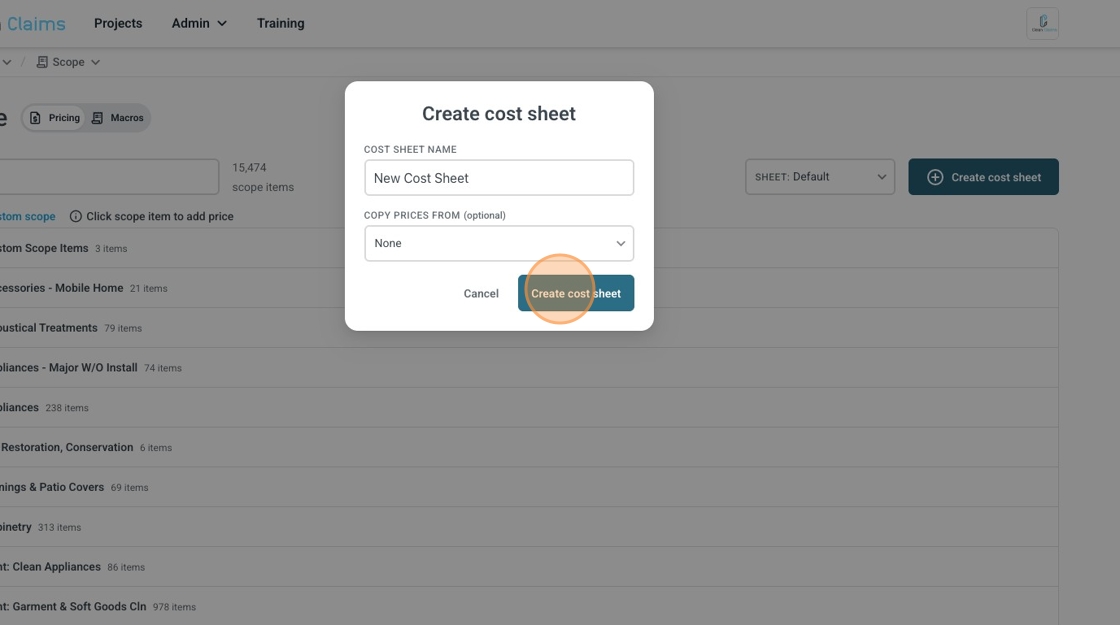Click the plus circle icon on Create cost sheet
Screen dimensions: 1120x625
[x=935, y=177]
